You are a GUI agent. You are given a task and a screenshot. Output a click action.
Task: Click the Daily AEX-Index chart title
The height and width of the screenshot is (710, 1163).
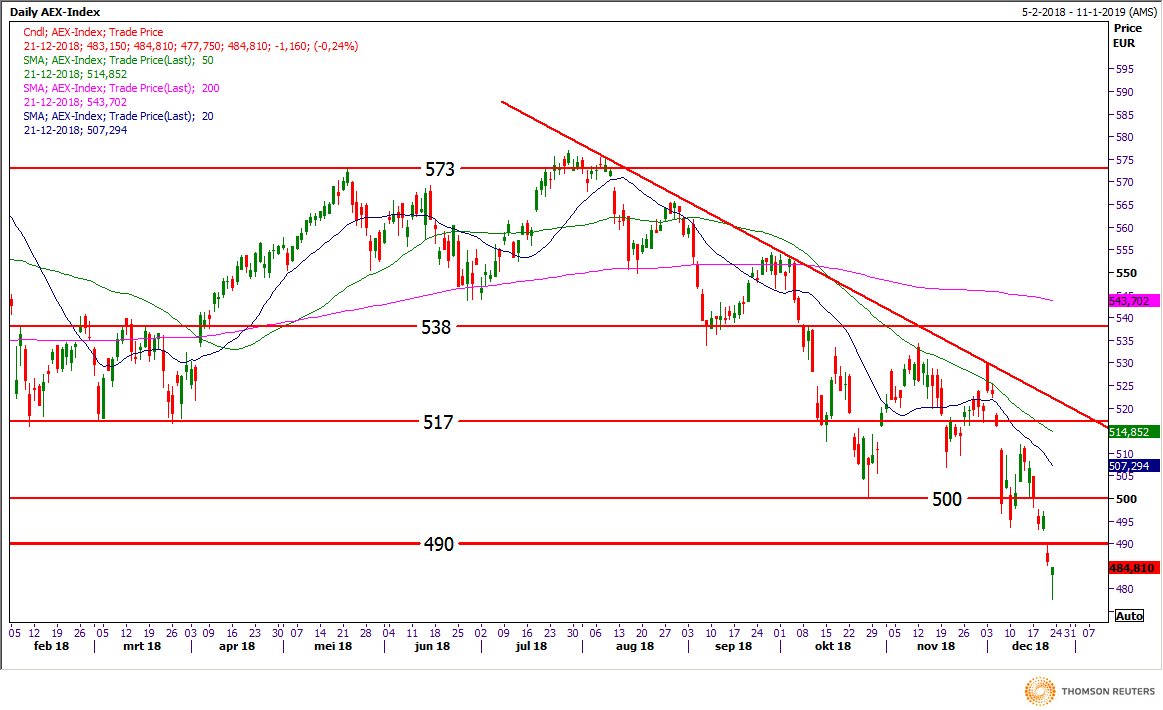click(55, 12)
